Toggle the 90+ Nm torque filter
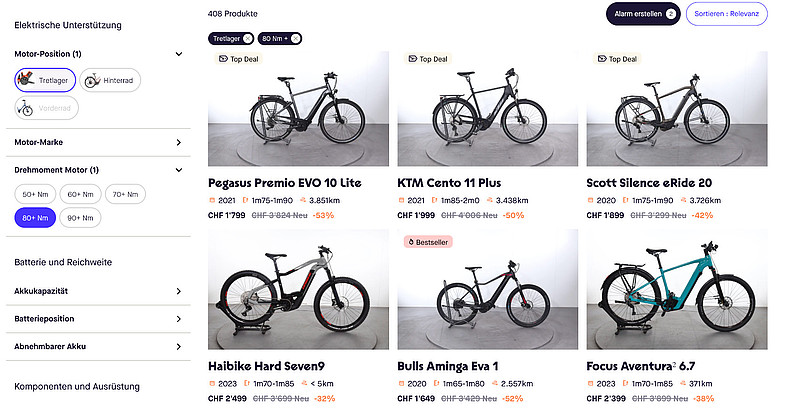Image resolution: width=800 pixels, height=408 pixels. (x=81, y=217)
